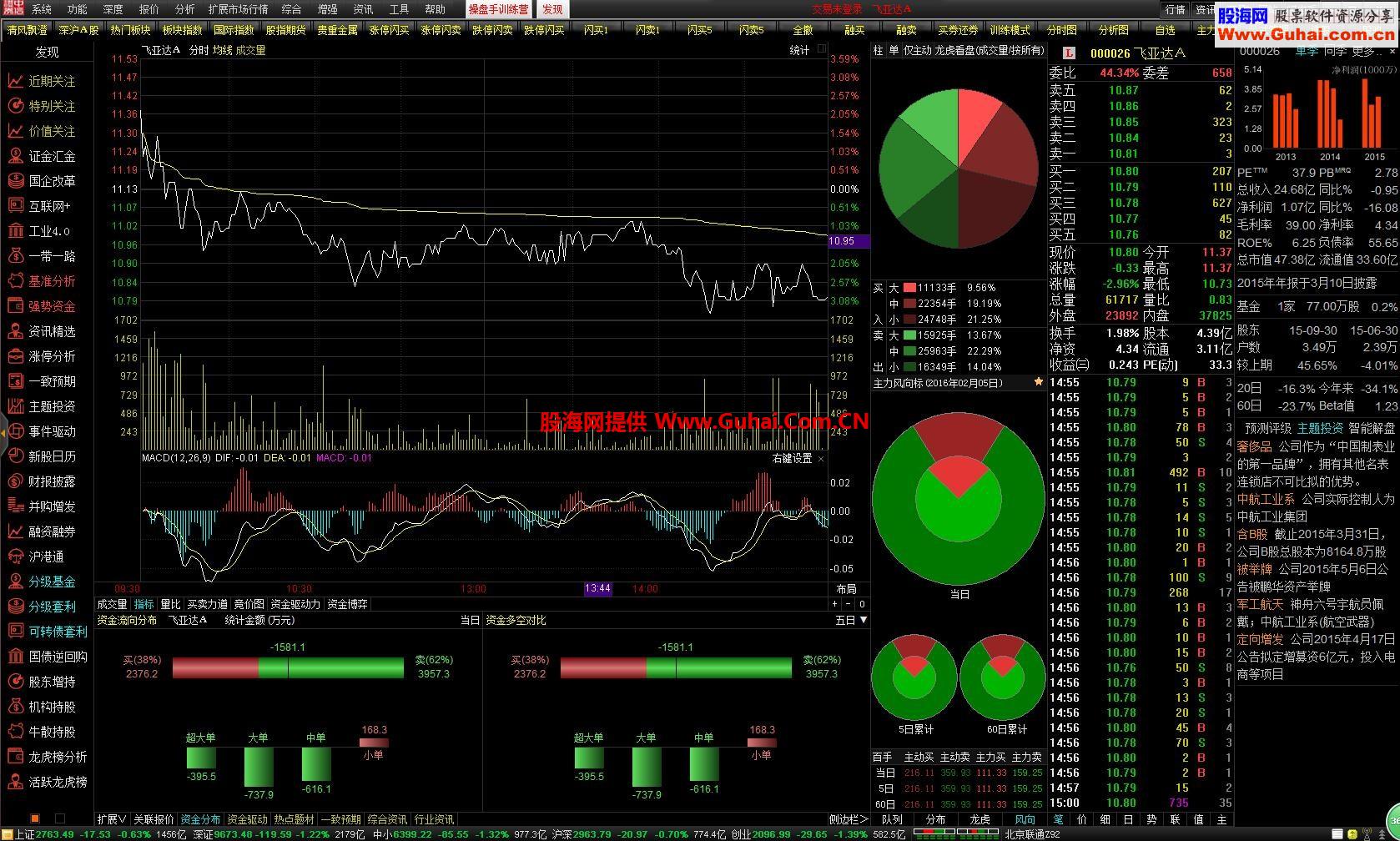The height and width of the screenshot is (841, 1400).
Task: Click the 一带一路 sidebar icon
Action: [15, 256]
